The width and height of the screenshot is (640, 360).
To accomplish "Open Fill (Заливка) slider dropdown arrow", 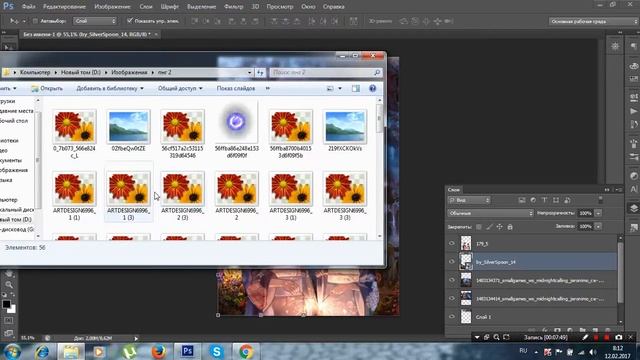I will point(598,226).
